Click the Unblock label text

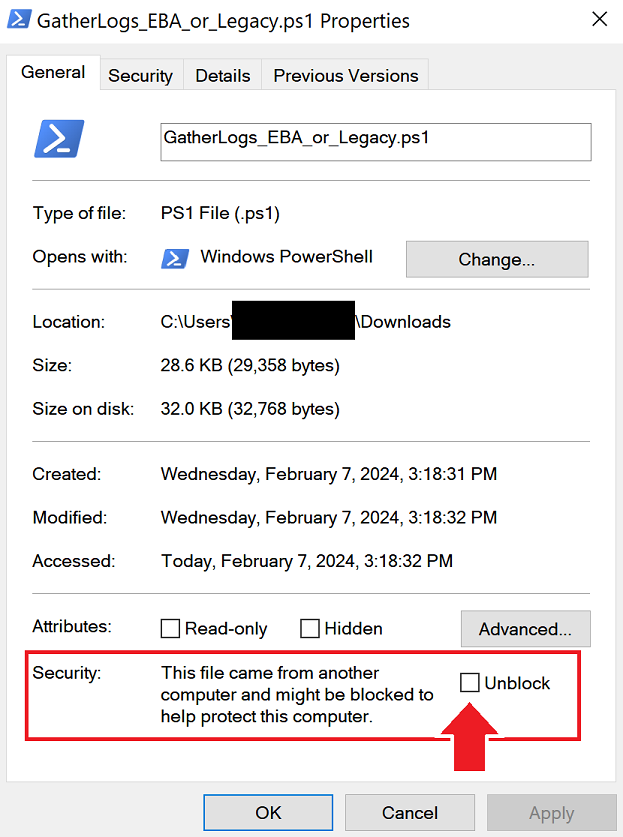click(516, 683)
